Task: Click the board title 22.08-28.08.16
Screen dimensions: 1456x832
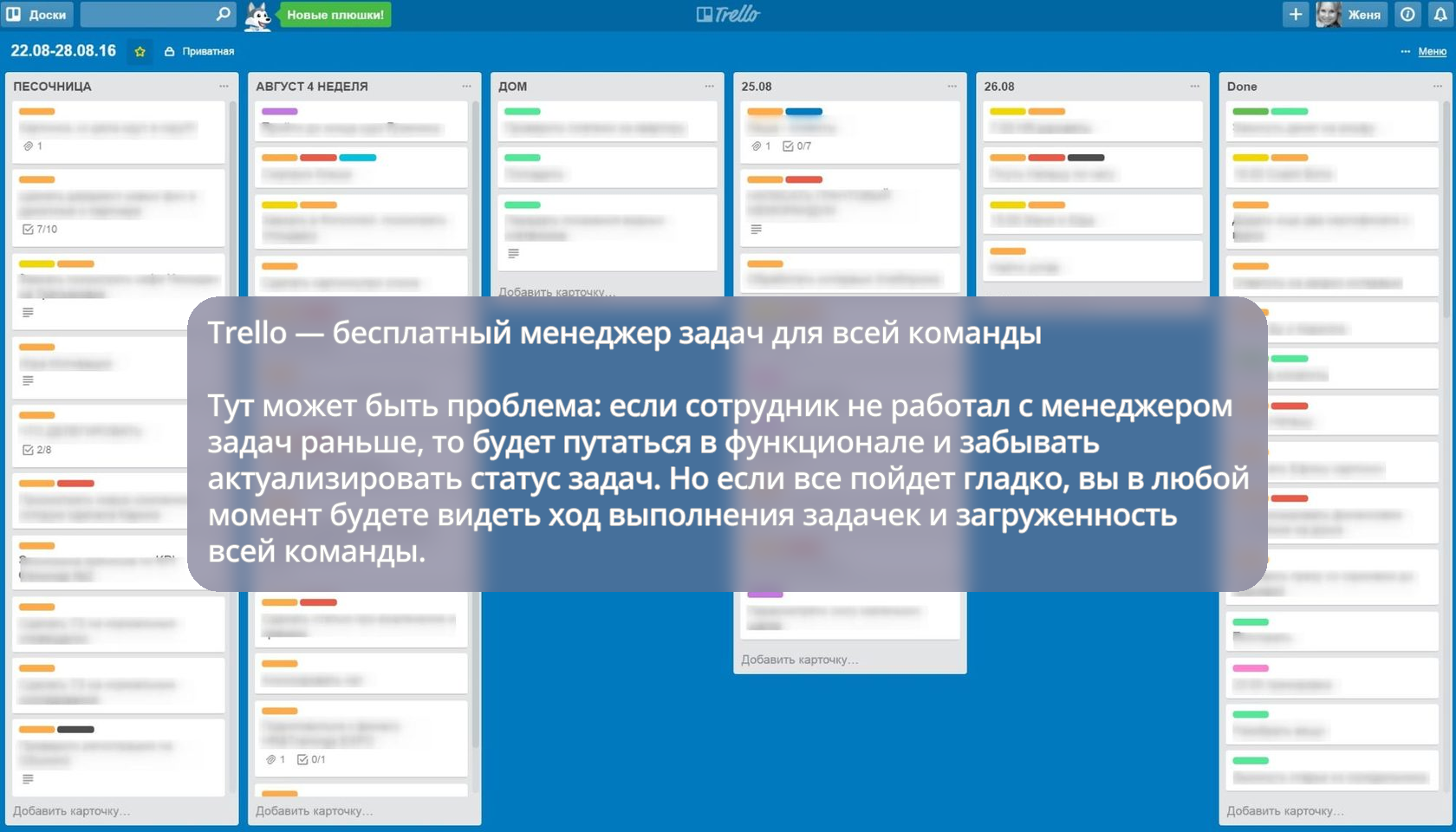Action: click(63, 51)
